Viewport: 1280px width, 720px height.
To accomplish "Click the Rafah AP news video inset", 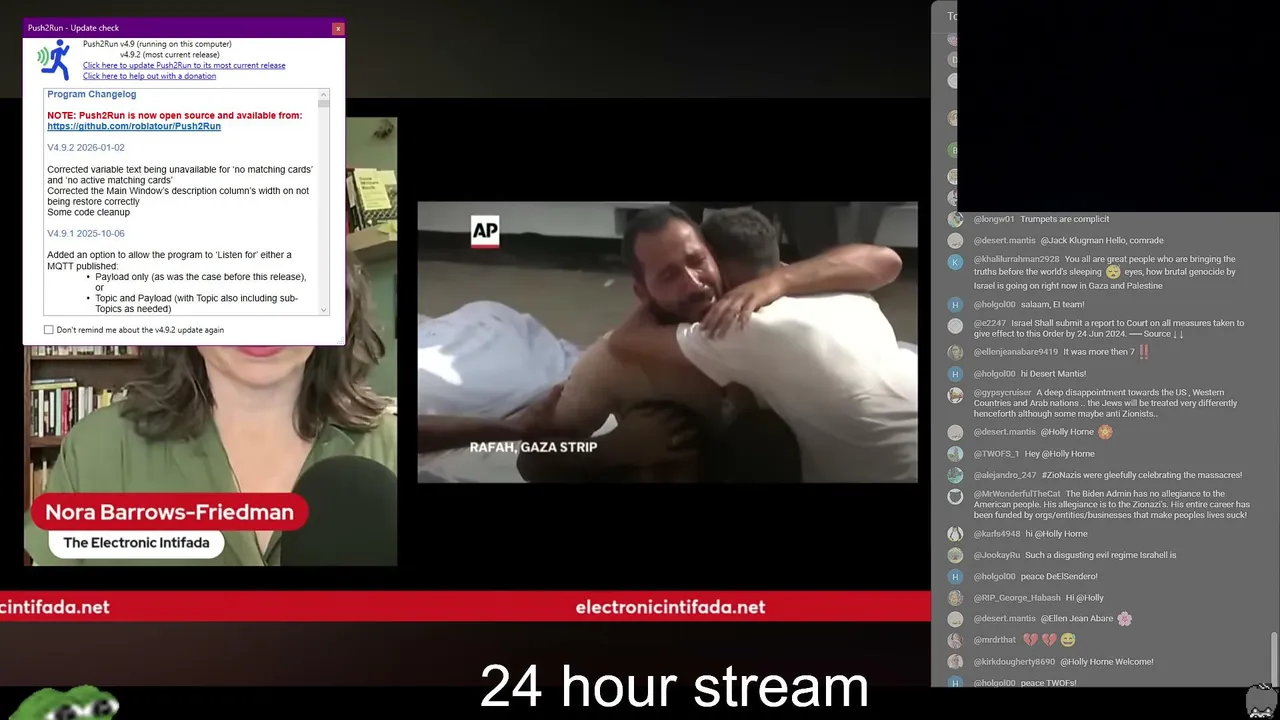I will (667, 342).
